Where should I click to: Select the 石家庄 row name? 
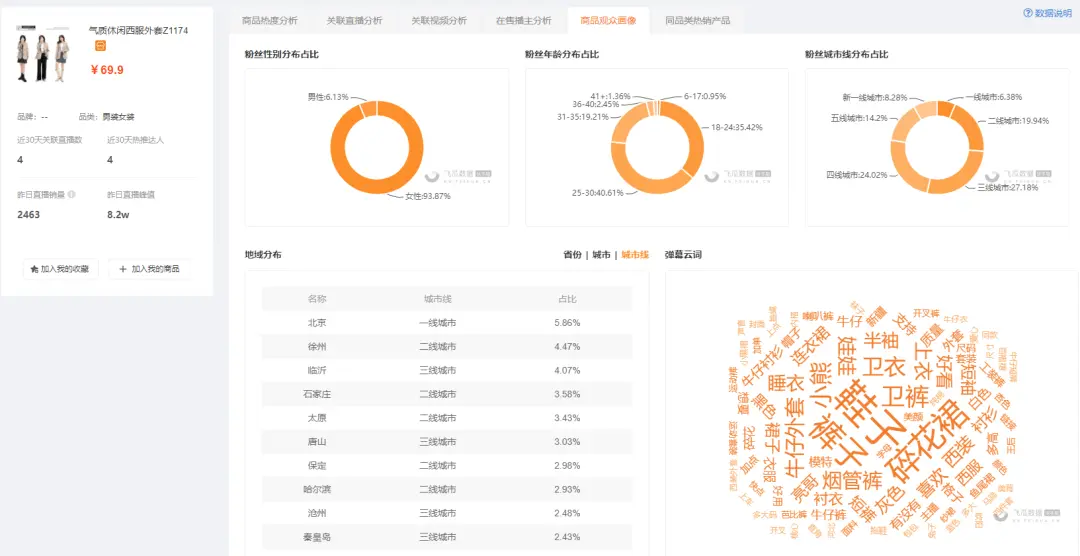click(x=317, y=394)
